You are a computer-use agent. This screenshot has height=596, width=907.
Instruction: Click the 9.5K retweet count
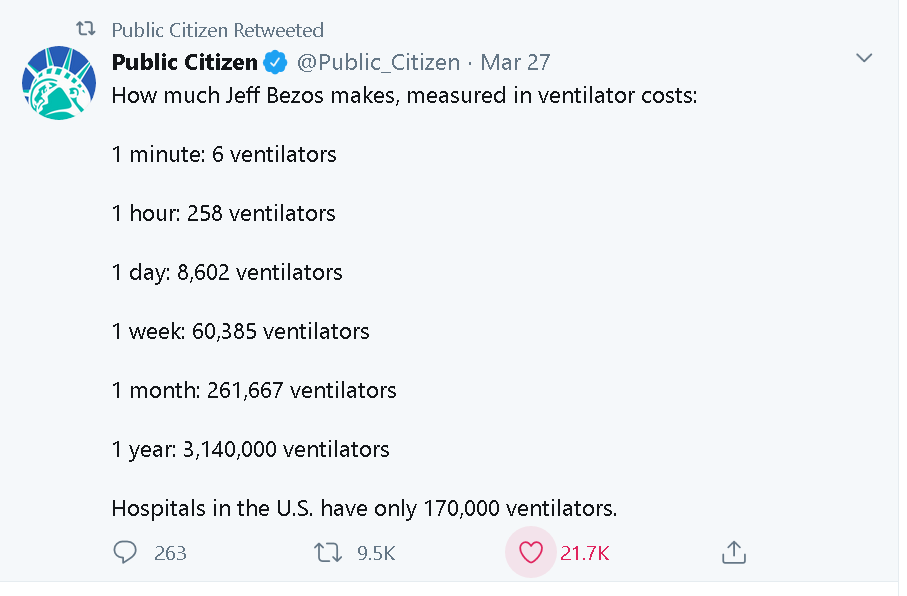376,553
